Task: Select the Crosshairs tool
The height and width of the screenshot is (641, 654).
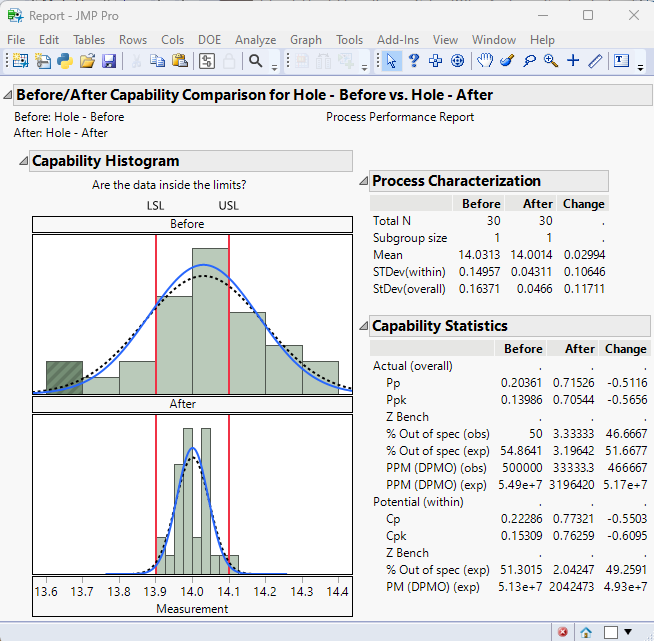Action: pyautogui.click(x=573, y=61)
